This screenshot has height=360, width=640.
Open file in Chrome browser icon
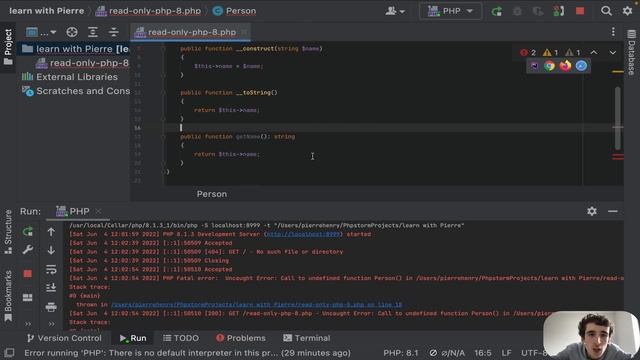point(550,66)
